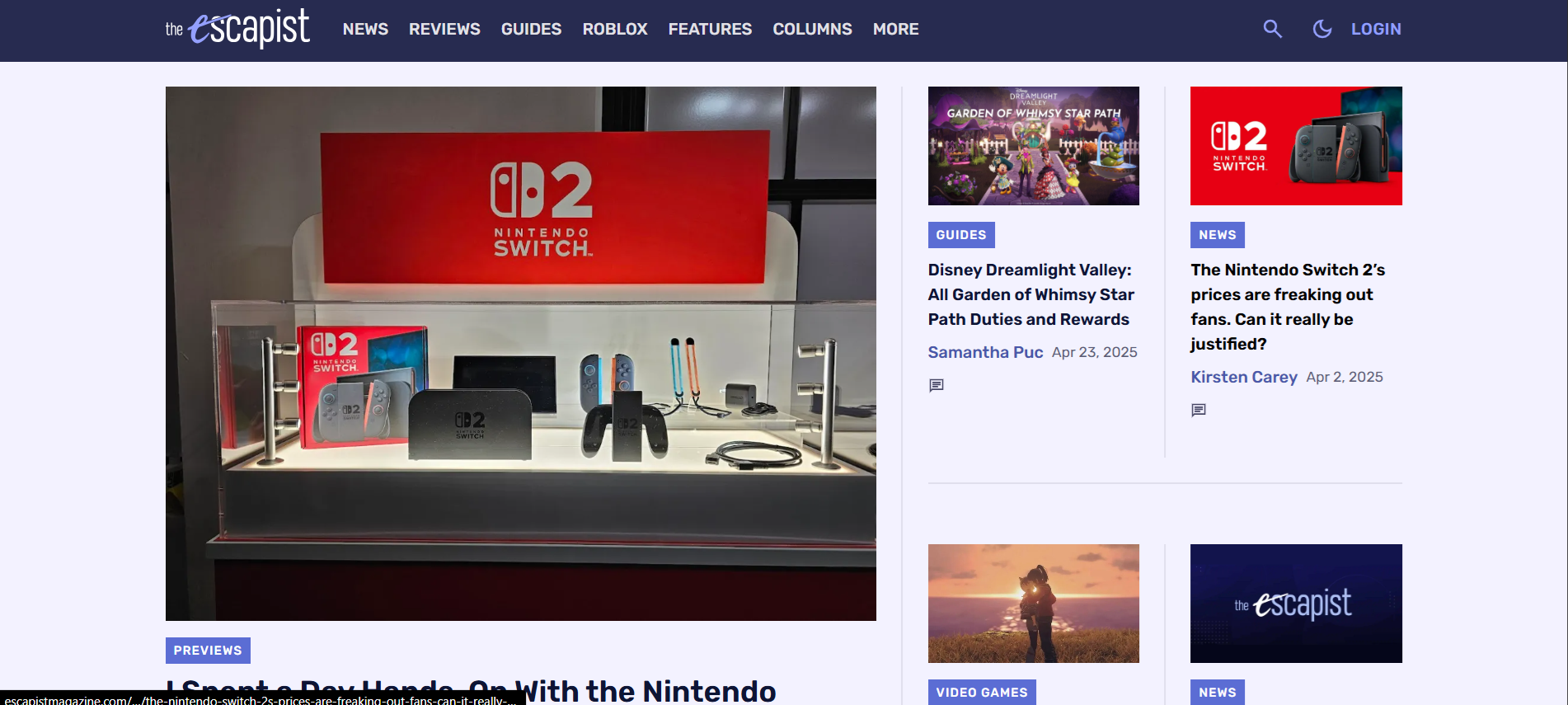The height and width of the screenshot is (705, 1568).
Task: Open the Columns menu
Action: click(812, 29)
